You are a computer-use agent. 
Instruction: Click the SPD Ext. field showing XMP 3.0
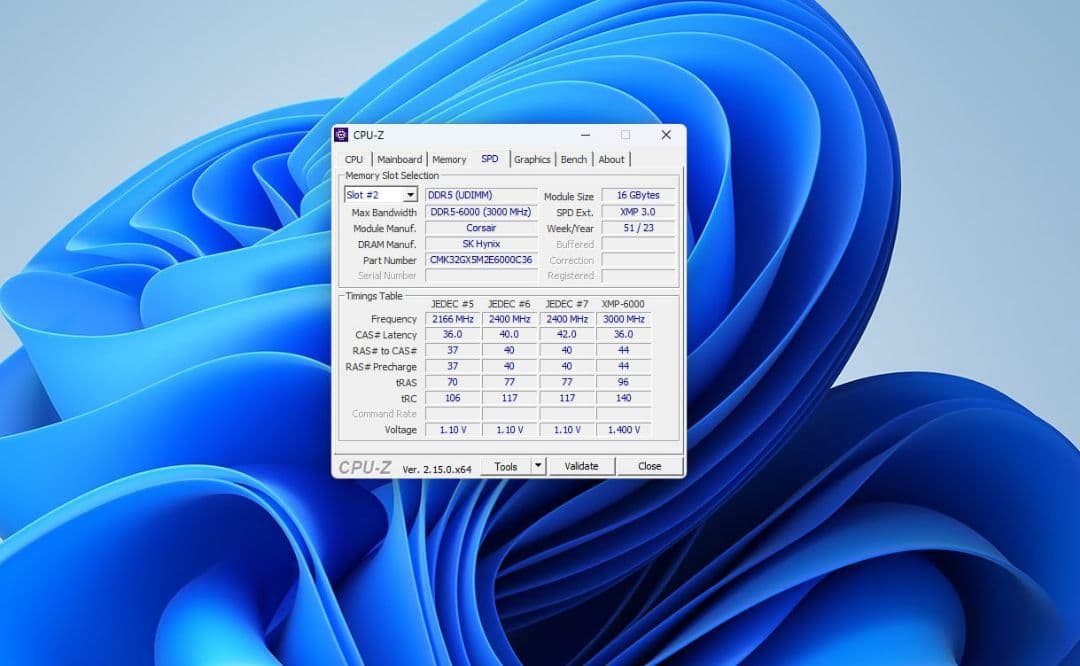pyautogui.click(x=638, y=211)
